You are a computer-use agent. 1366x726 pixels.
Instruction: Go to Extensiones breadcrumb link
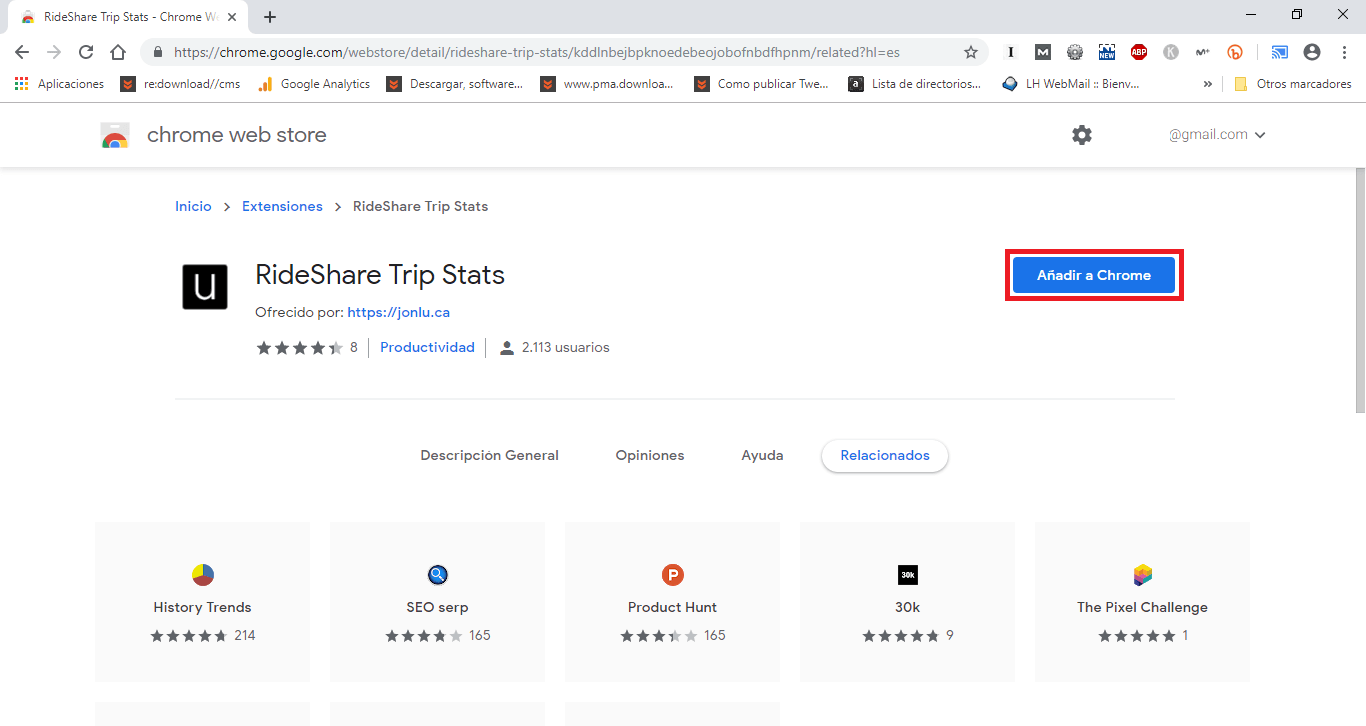(282, 206)
